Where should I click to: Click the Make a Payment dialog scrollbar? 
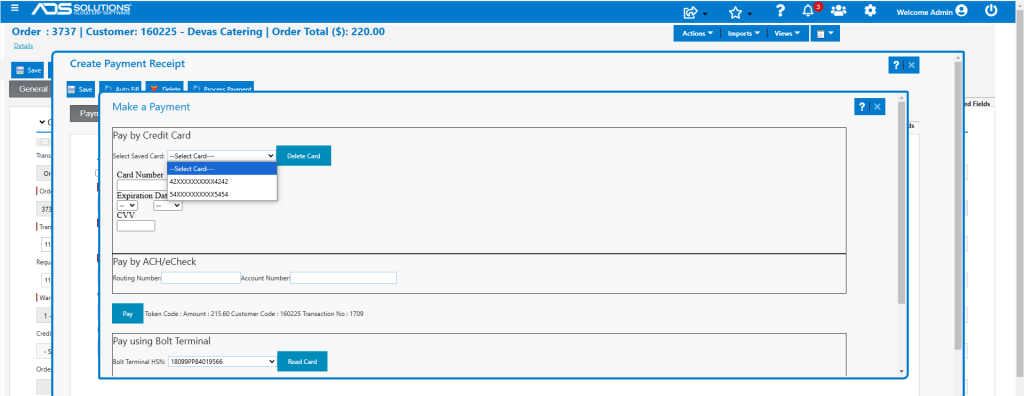pyautogui.click(x=902, y=203)
